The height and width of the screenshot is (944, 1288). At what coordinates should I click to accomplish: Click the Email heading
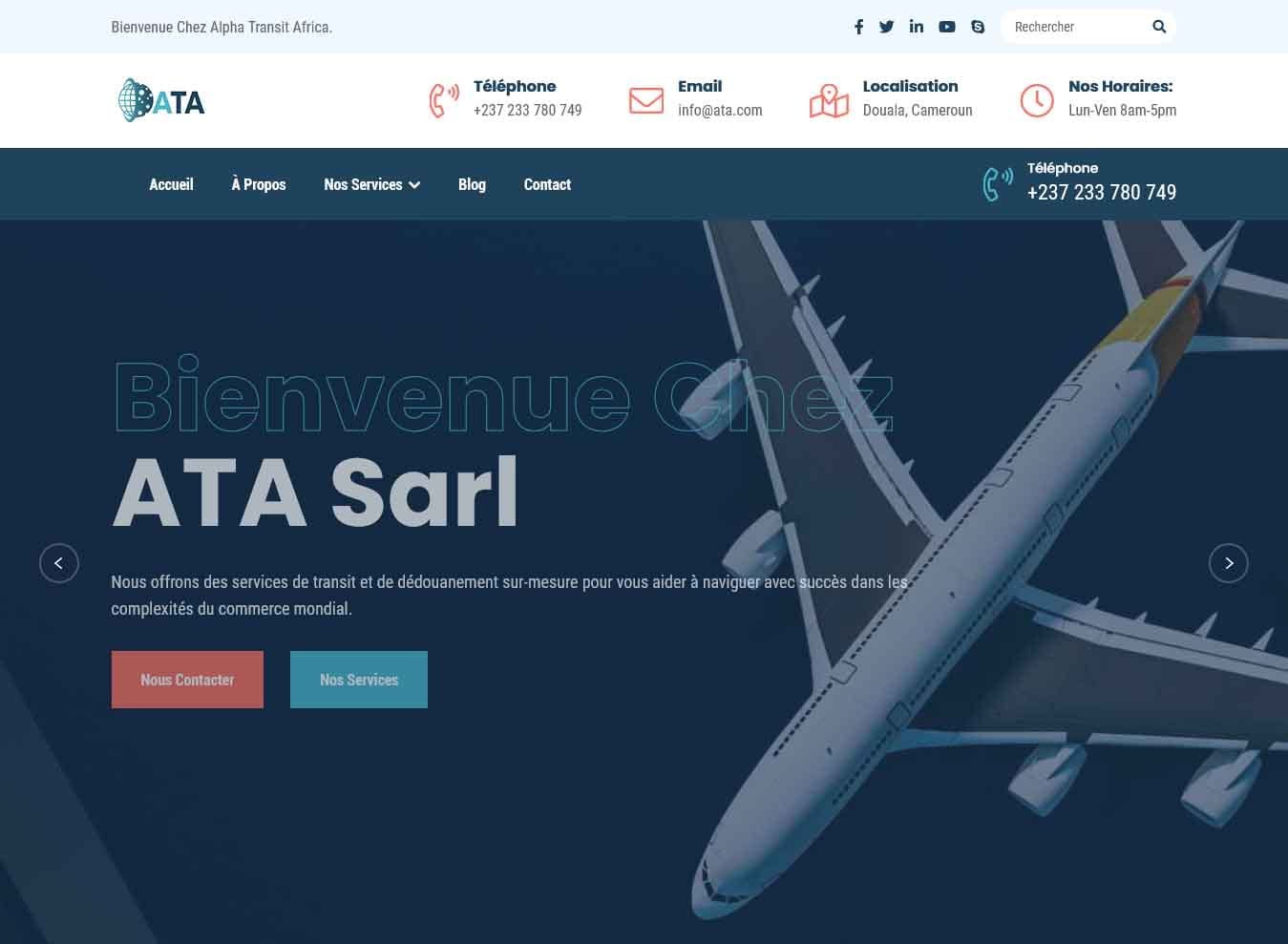(700, 86)
